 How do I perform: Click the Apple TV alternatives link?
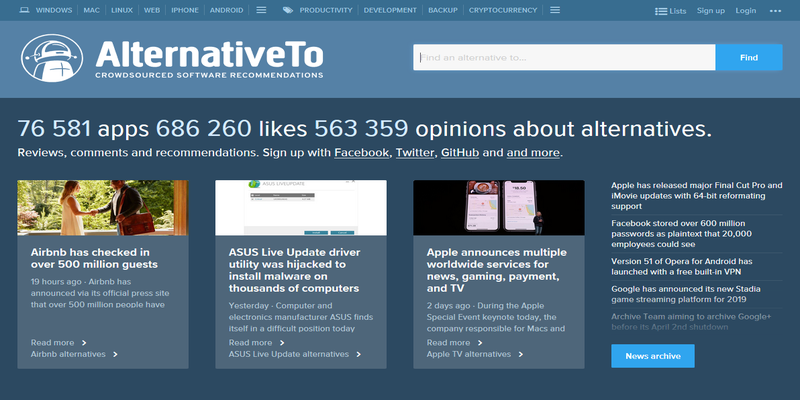(x=469, y=354)
